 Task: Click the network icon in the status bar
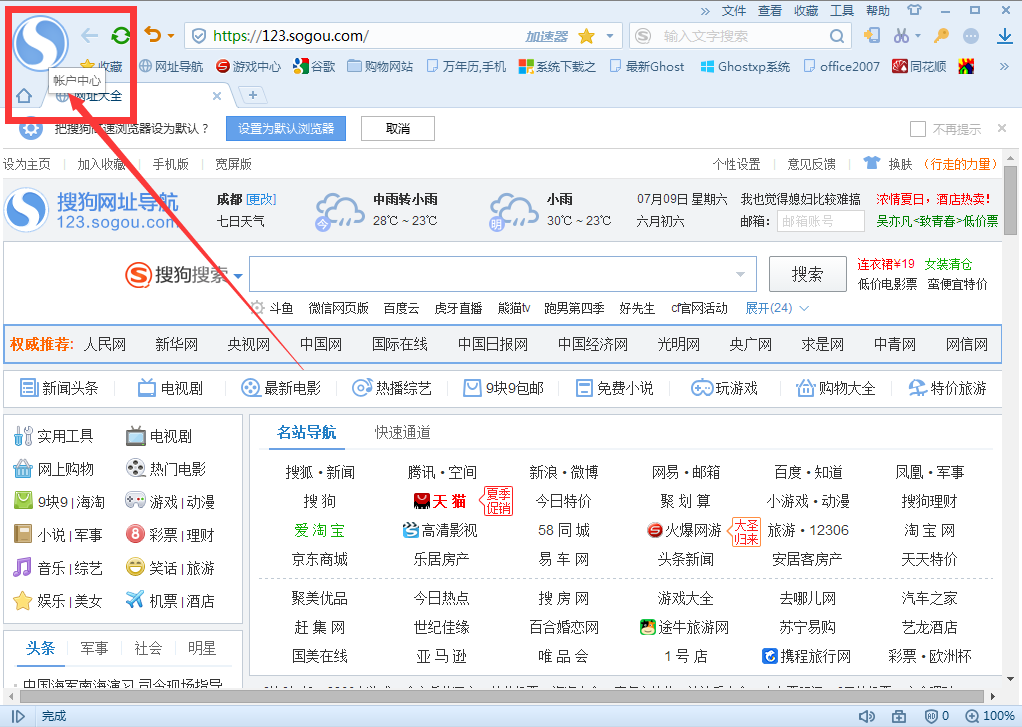pyautogui.click(x=899, y=716)
